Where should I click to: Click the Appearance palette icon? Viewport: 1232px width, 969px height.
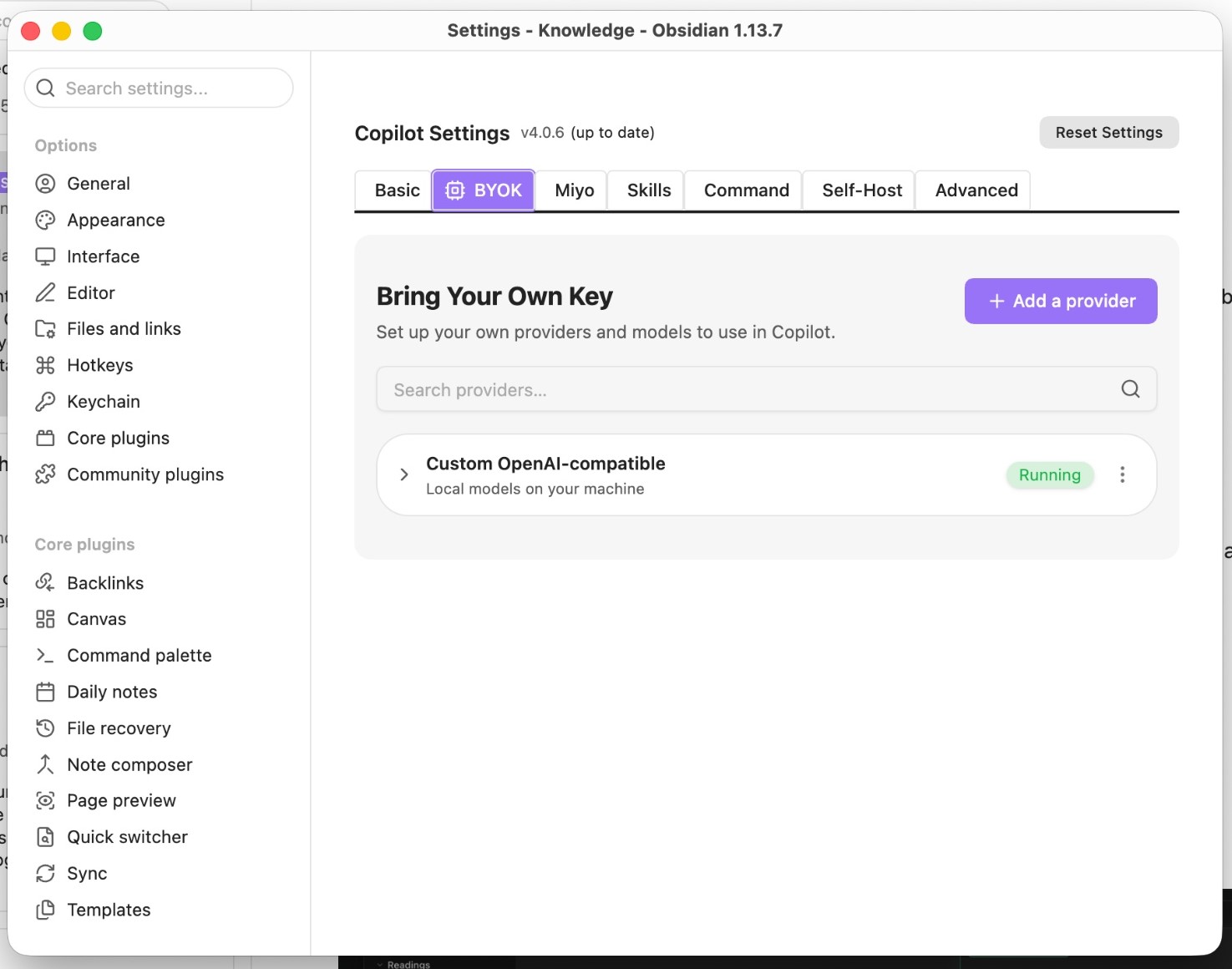click(x=45, y=221)
